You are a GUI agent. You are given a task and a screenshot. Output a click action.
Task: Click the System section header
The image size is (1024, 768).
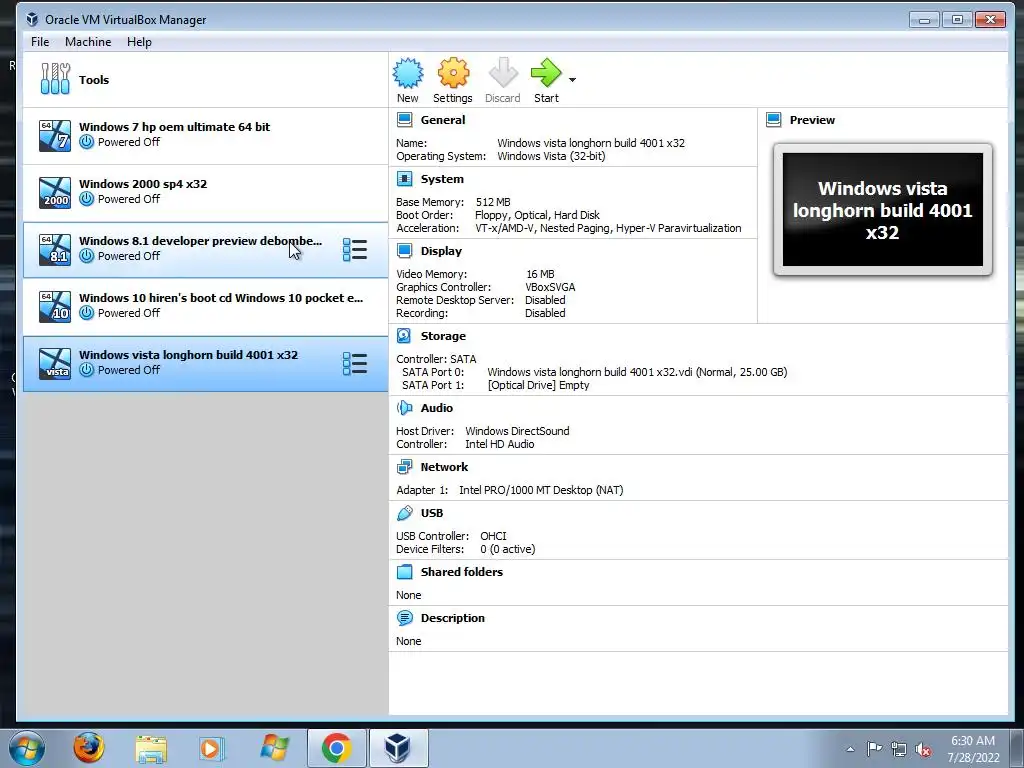(x=442, y=179)
